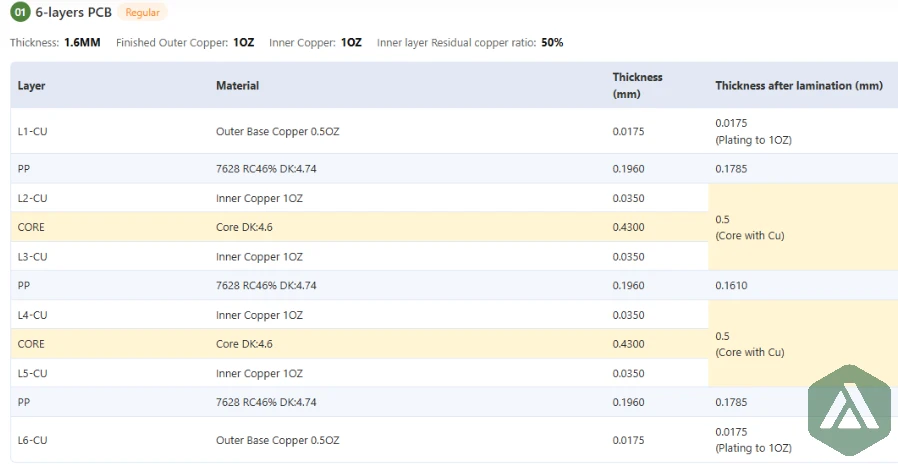Viewport: 898px width, 464px height.
Task: Click the Thickness (mm) column header
Action: point(637,85)
